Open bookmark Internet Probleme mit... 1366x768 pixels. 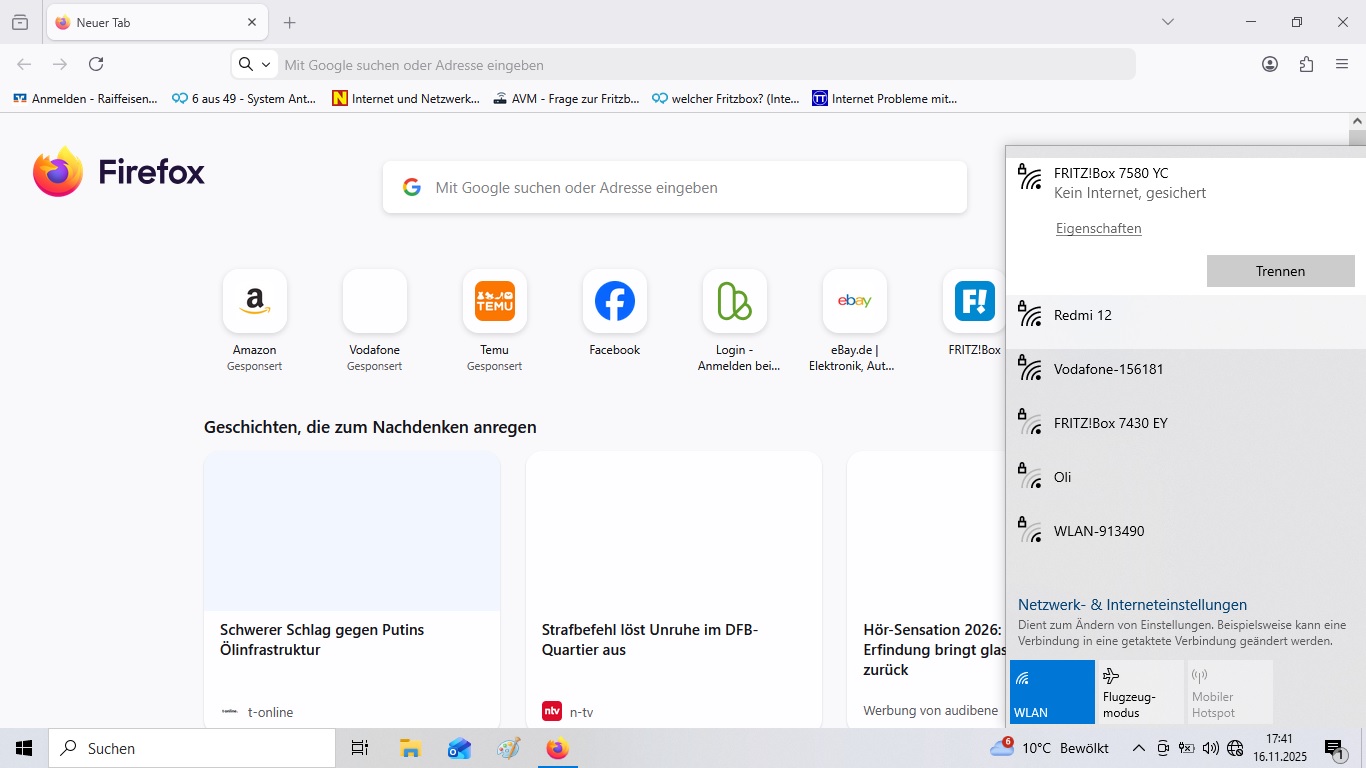(x=884, y=98)
